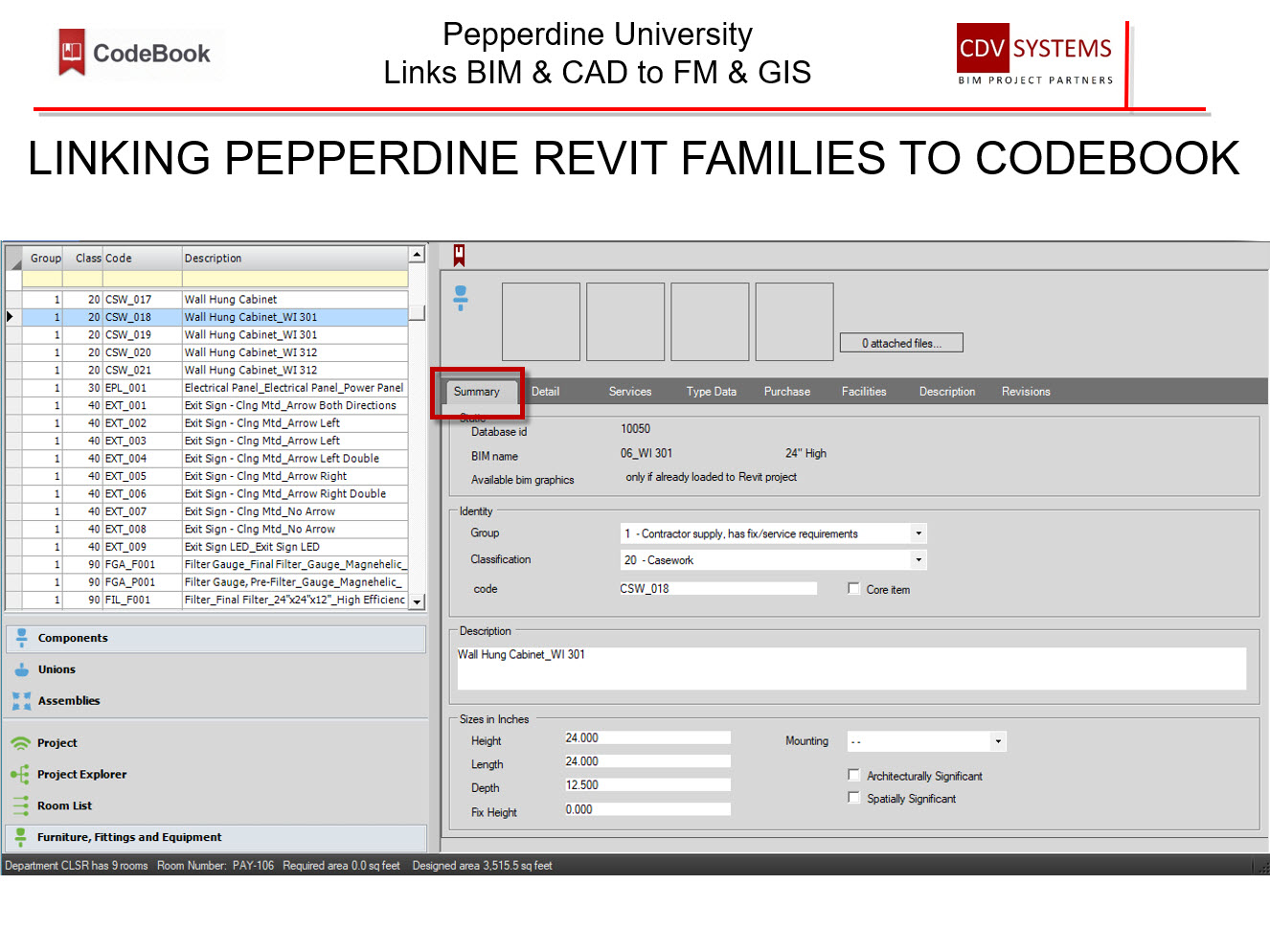
Task: Open the Assemblies section icon
Action: click(x=21, y=701)
